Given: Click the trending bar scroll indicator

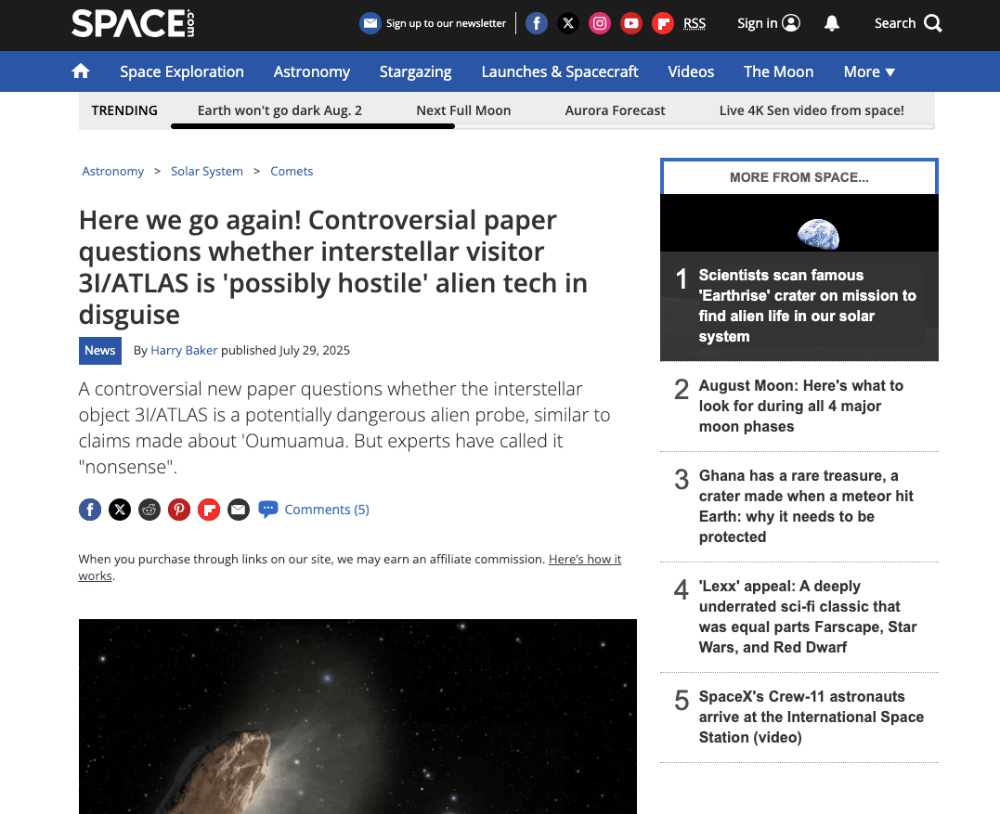Looking at the screenshot, I should (x=312, y=126).
